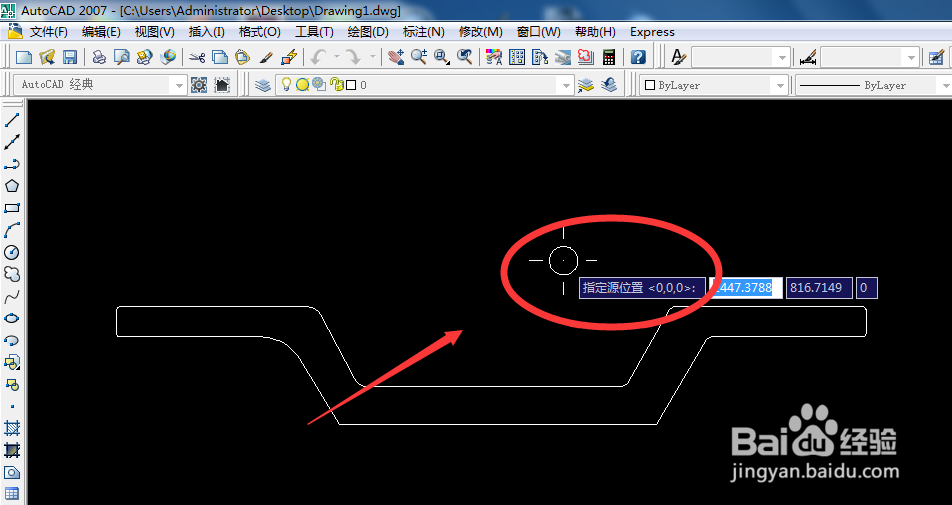Click the Text Style icon
The width and height of the screenshot is (952, 505).
pos(678,57)
